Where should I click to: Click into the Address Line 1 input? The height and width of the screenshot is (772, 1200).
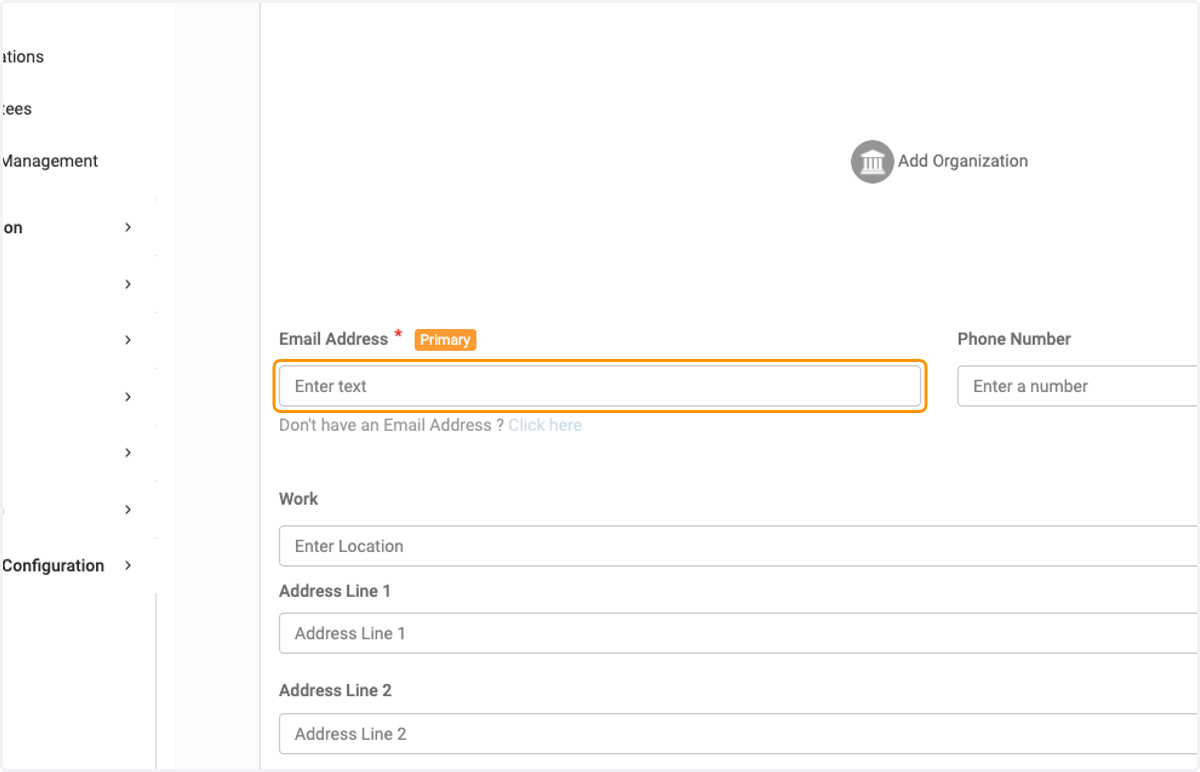pos(739,633)
